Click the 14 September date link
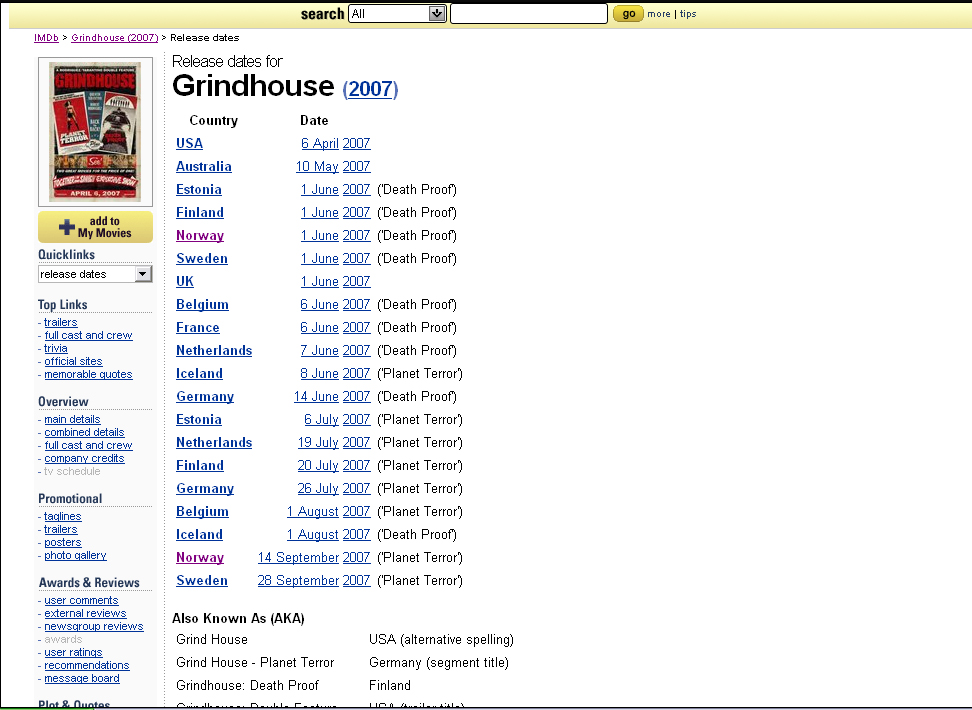This screenshot has height=710, width=972. coord(298,558)
